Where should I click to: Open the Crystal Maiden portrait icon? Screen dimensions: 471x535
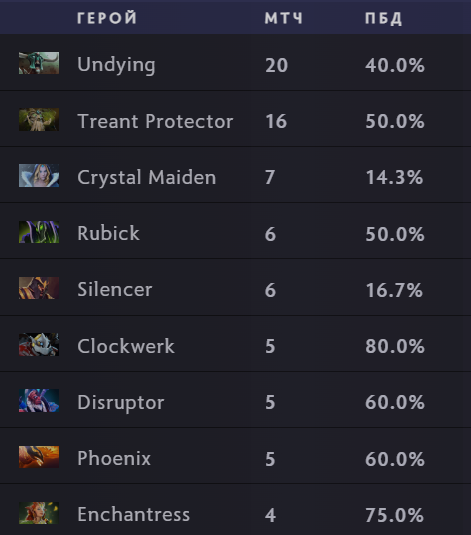pyautogui.click(x=39, y=175)
